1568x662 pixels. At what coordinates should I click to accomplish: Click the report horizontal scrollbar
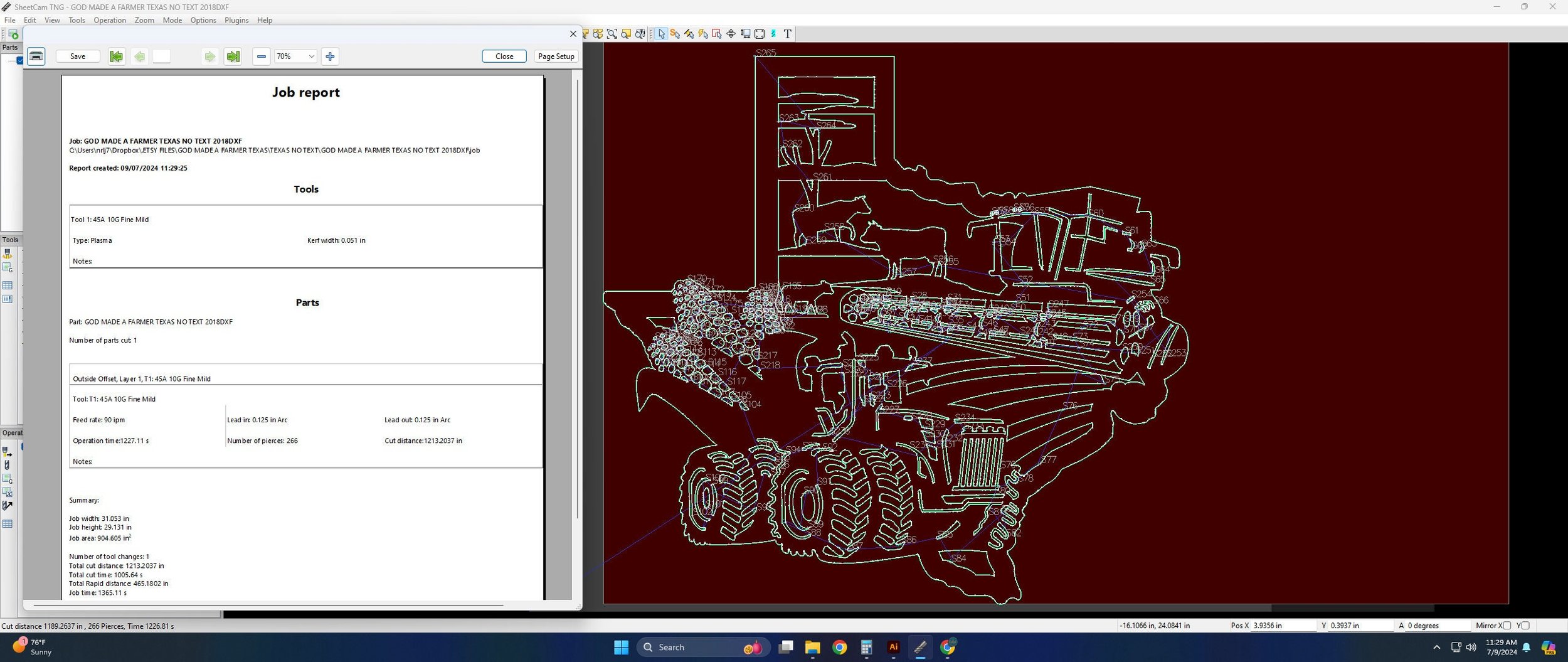click(x=268, y=606)
